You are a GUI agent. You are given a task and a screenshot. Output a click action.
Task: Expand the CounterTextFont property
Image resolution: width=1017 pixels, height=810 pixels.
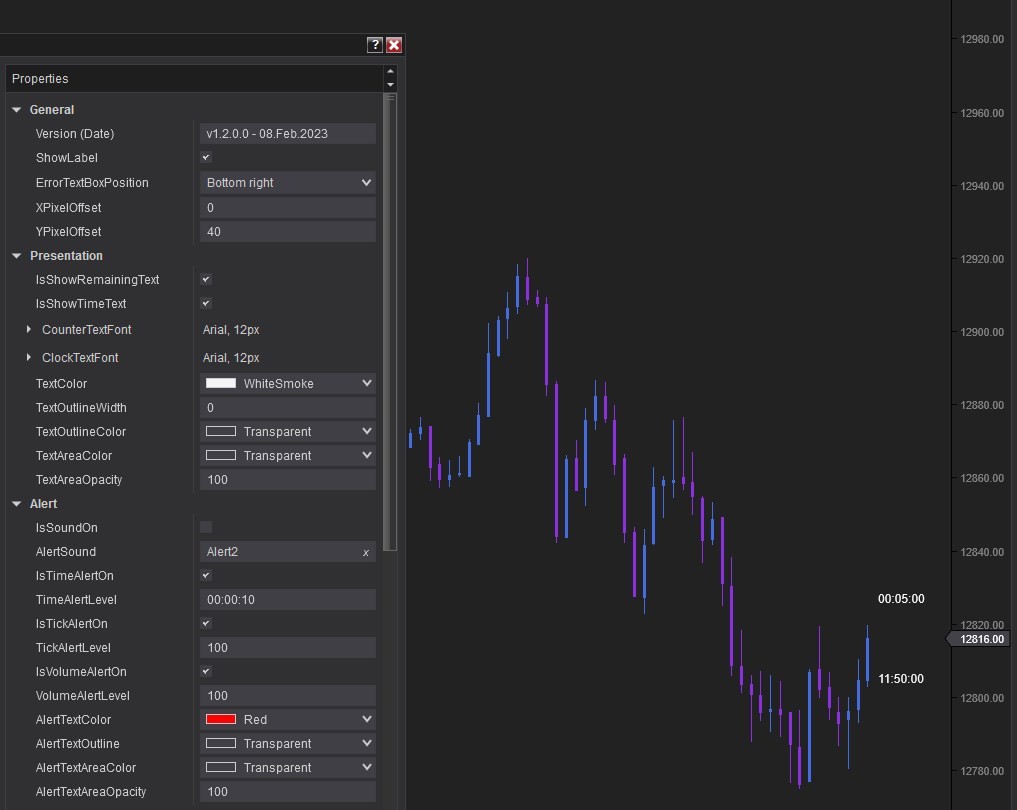pos(29,329)
